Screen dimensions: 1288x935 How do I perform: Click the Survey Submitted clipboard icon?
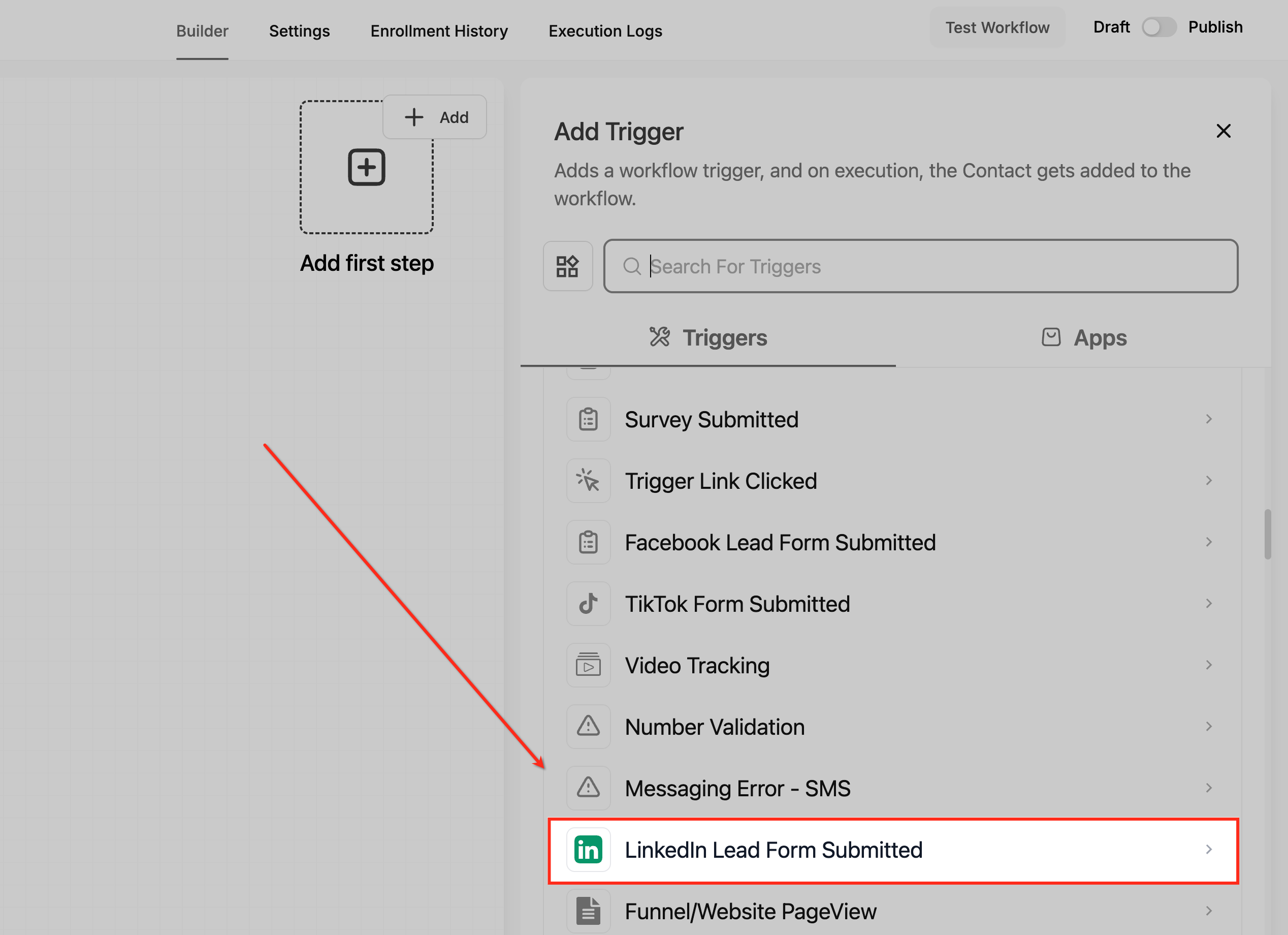pyautogui.click(x=588, y=419)
